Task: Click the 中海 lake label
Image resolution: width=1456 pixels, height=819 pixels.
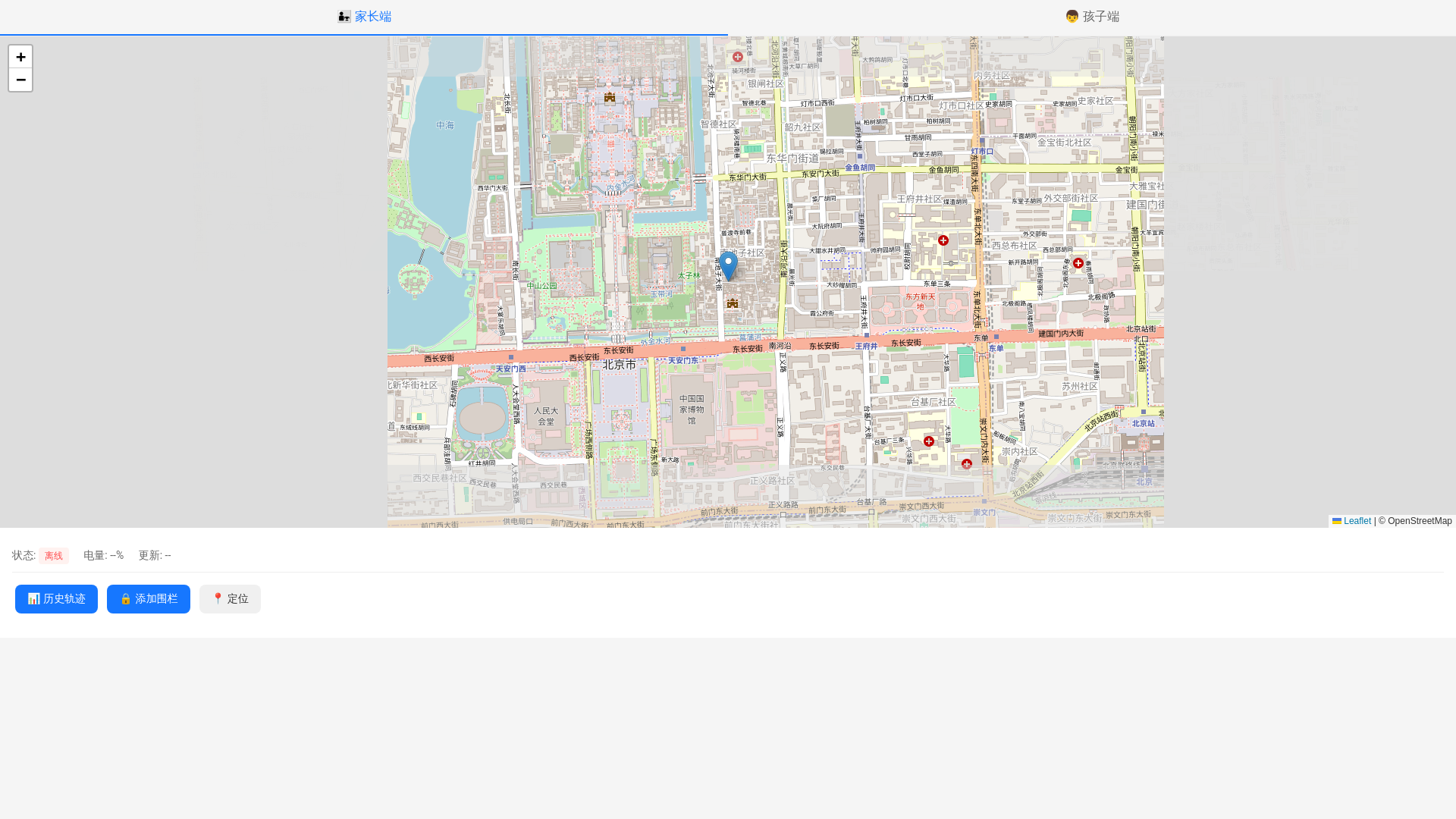Action: (445, 125)
